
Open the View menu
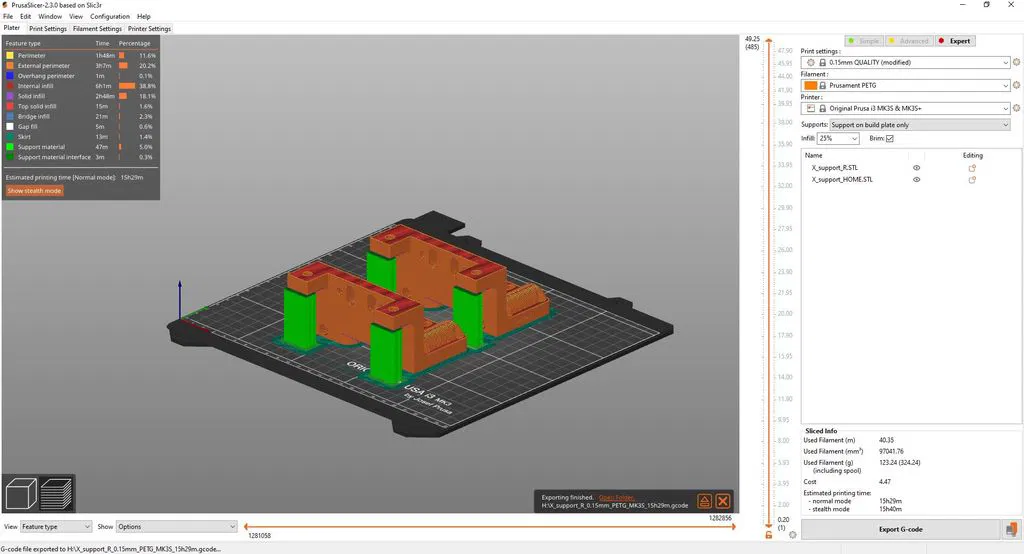(x=76, y=16)
